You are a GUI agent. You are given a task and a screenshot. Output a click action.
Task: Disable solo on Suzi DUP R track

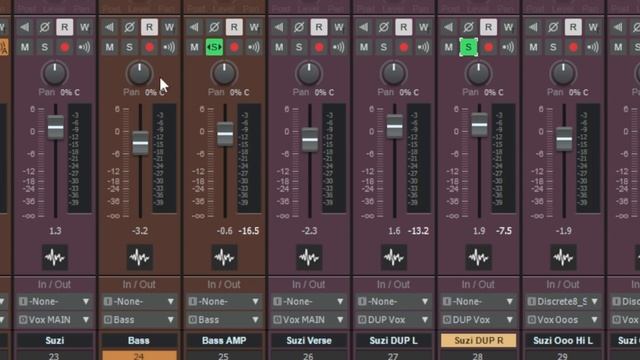pyautogui.click(x=469, y=47)
